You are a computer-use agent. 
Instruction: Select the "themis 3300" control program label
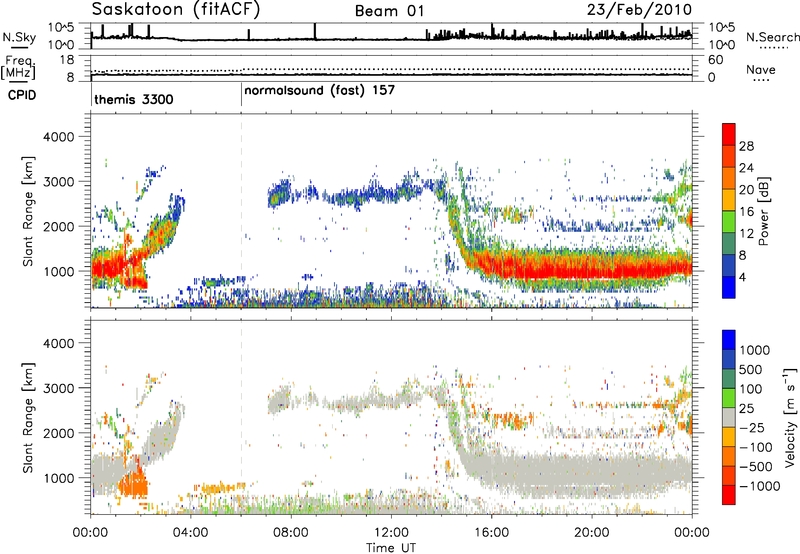134,99
